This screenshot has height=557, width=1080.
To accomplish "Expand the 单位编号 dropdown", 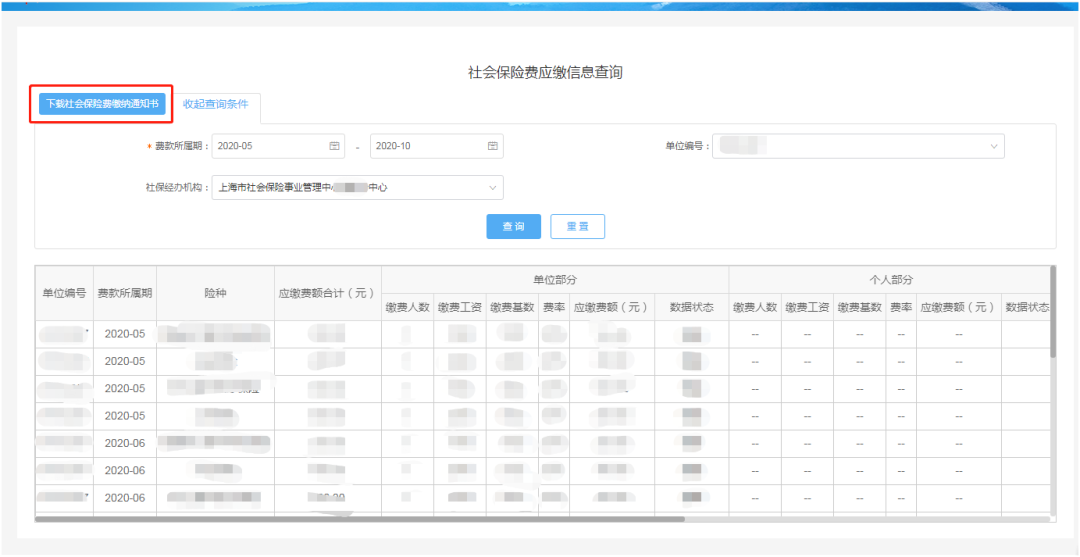I will coord(858,146).
